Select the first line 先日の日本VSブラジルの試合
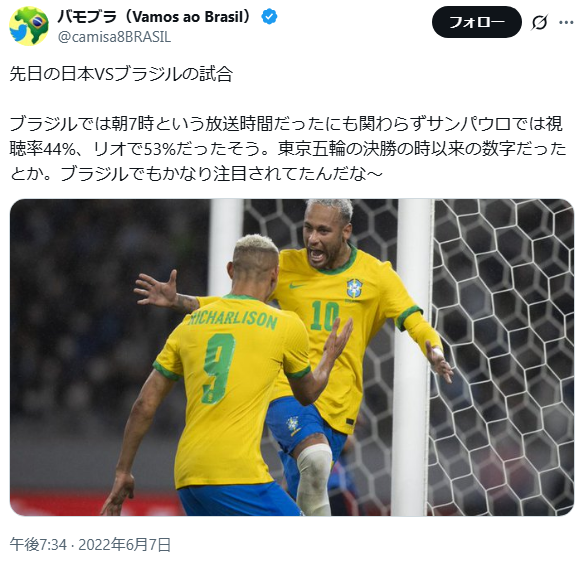587x563 pixels. tap(121, 74)
